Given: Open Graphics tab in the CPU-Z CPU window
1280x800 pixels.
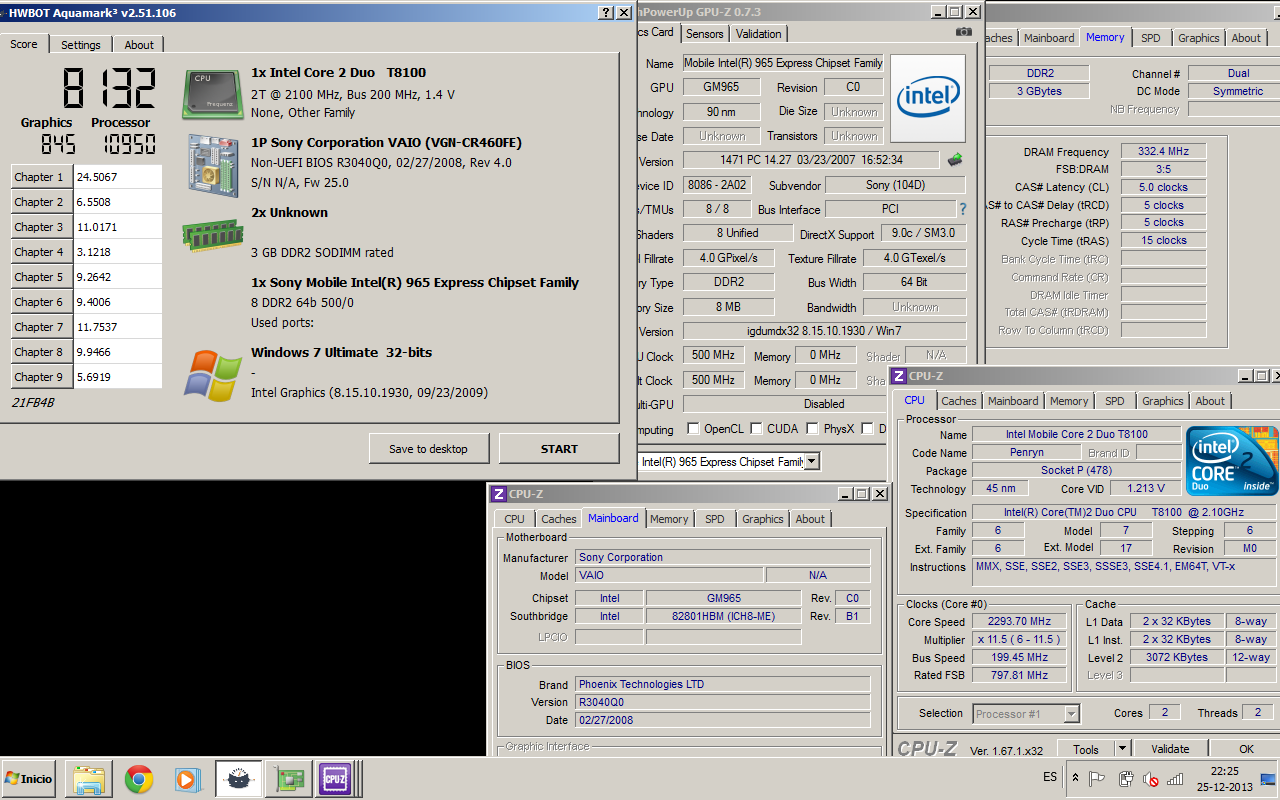Looking at the screenshot, I should pos(1163,401).
